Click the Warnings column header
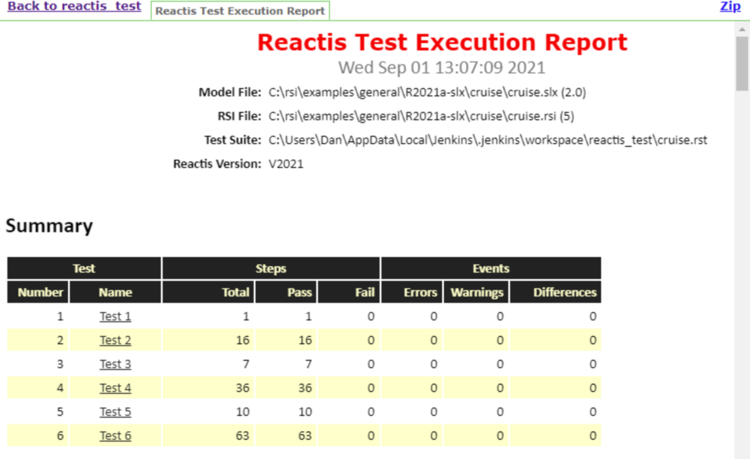 pyautogui.click(x=476, y=292)
